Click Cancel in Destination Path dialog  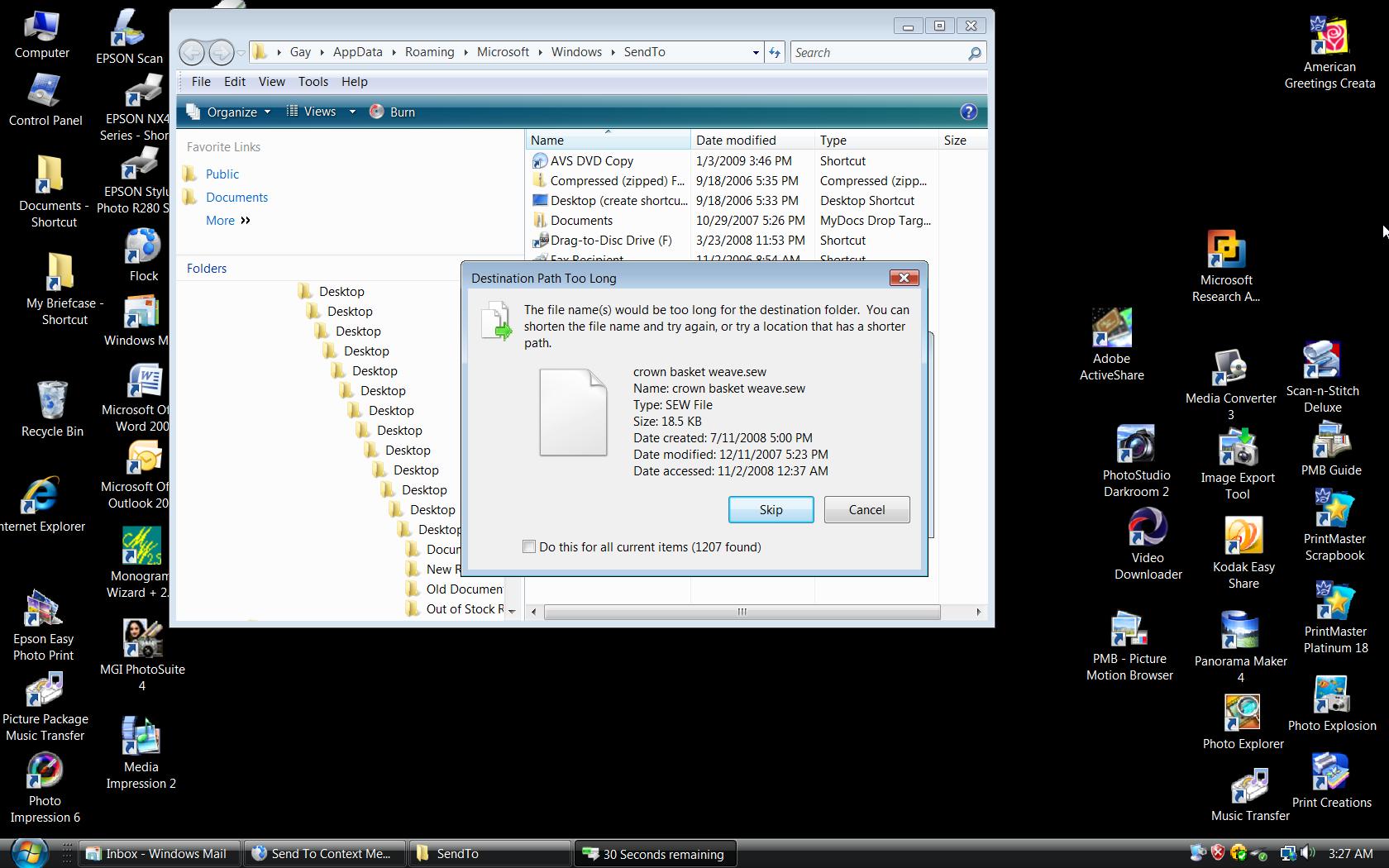point(866,509)
